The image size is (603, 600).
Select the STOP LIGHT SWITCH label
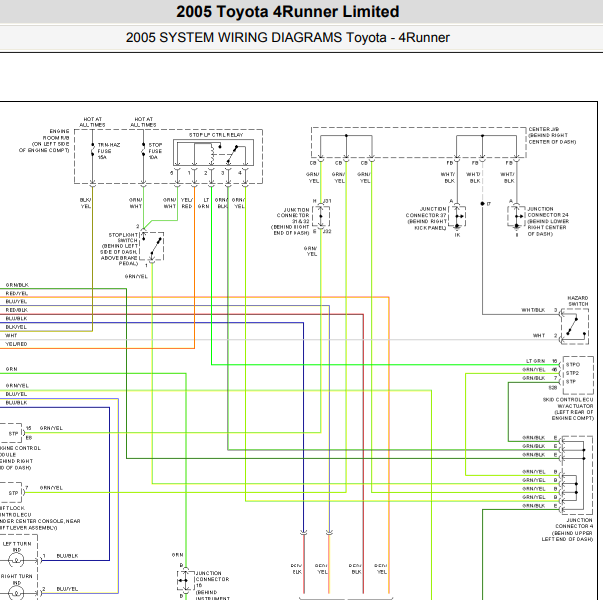[x=119, y=249]
